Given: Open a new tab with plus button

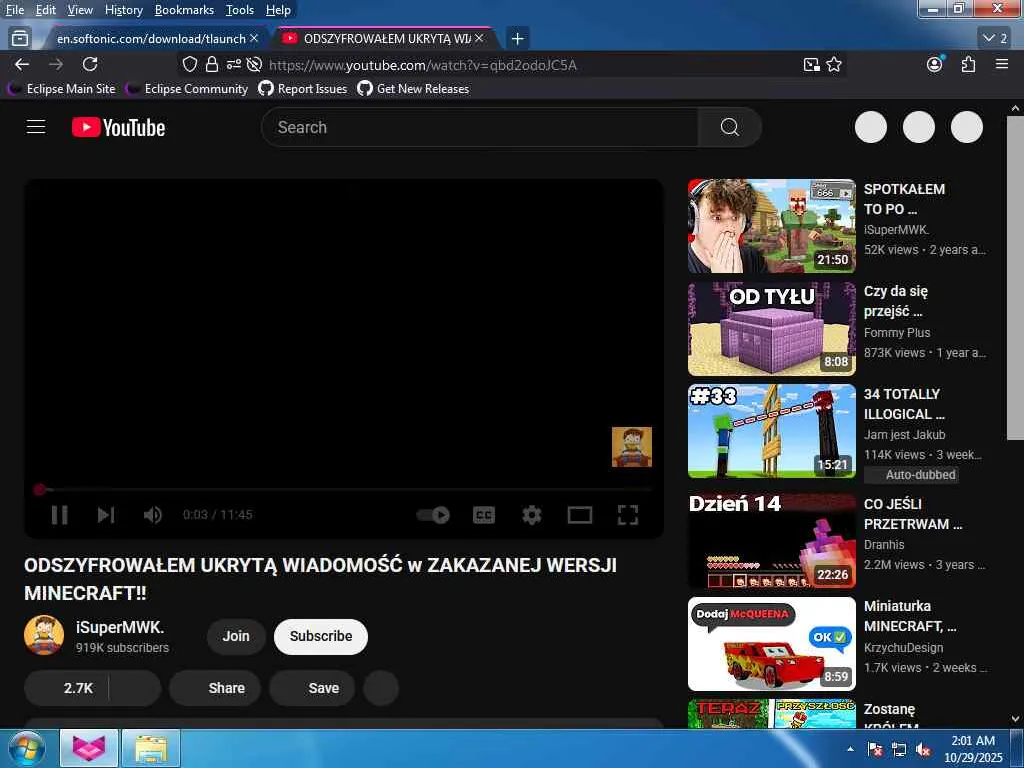Looking at the screenshot, I should point(517,39).
